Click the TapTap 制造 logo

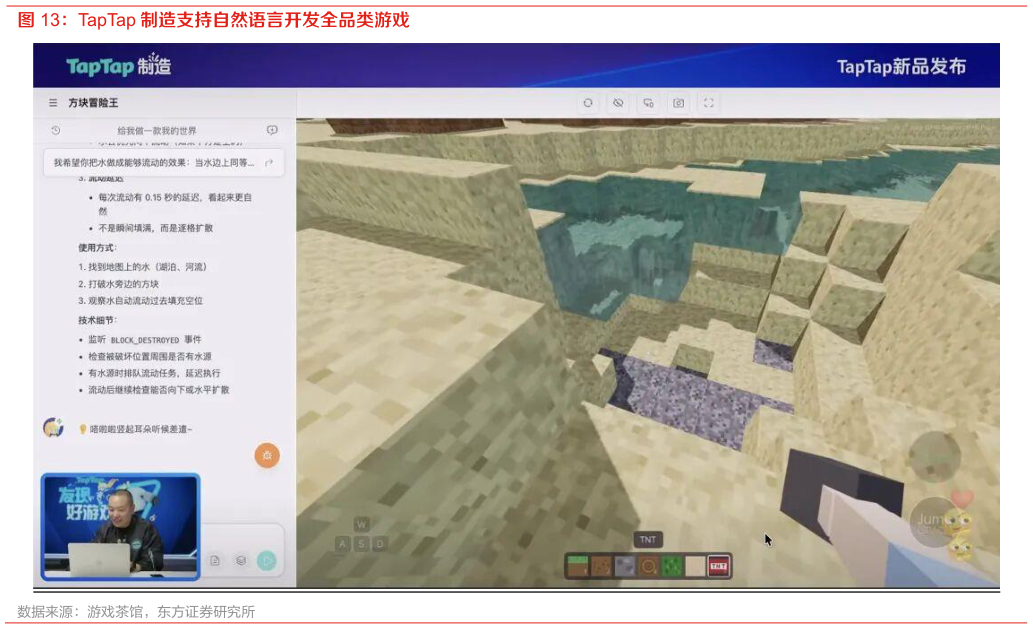point(119,65)
